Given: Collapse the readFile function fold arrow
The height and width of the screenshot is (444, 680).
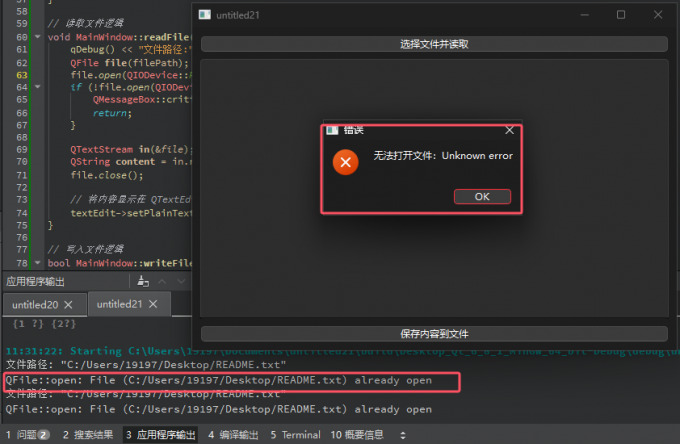Looking at the screenshot, I should 38,36.
